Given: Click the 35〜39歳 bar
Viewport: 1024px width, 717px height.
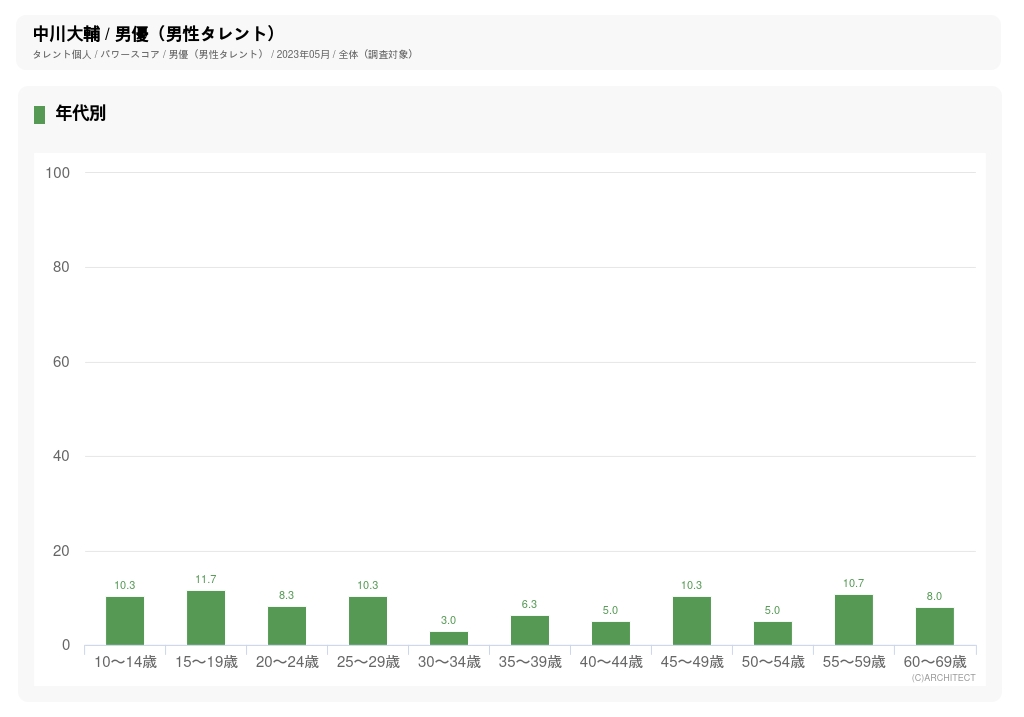Looking at the screenshot, I should click(x=530, y=630).
